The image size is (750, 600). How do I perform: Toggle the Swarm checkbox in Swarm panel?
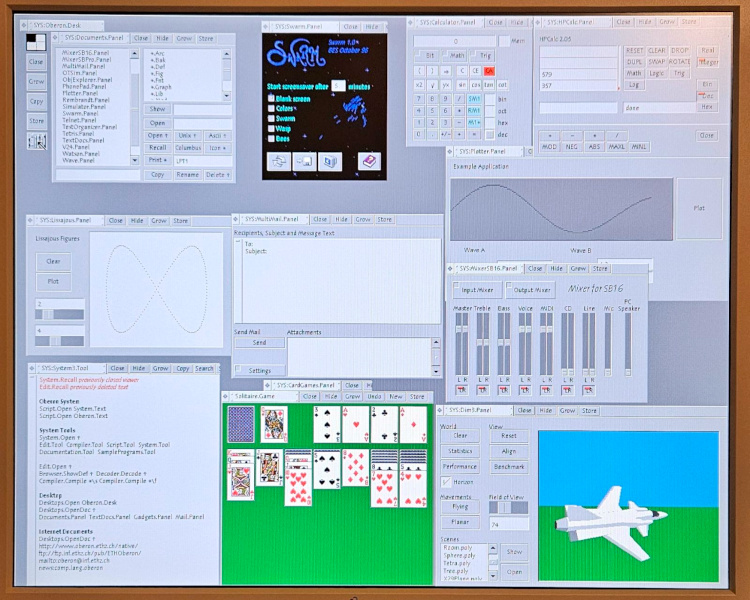[x=271, y=119]
